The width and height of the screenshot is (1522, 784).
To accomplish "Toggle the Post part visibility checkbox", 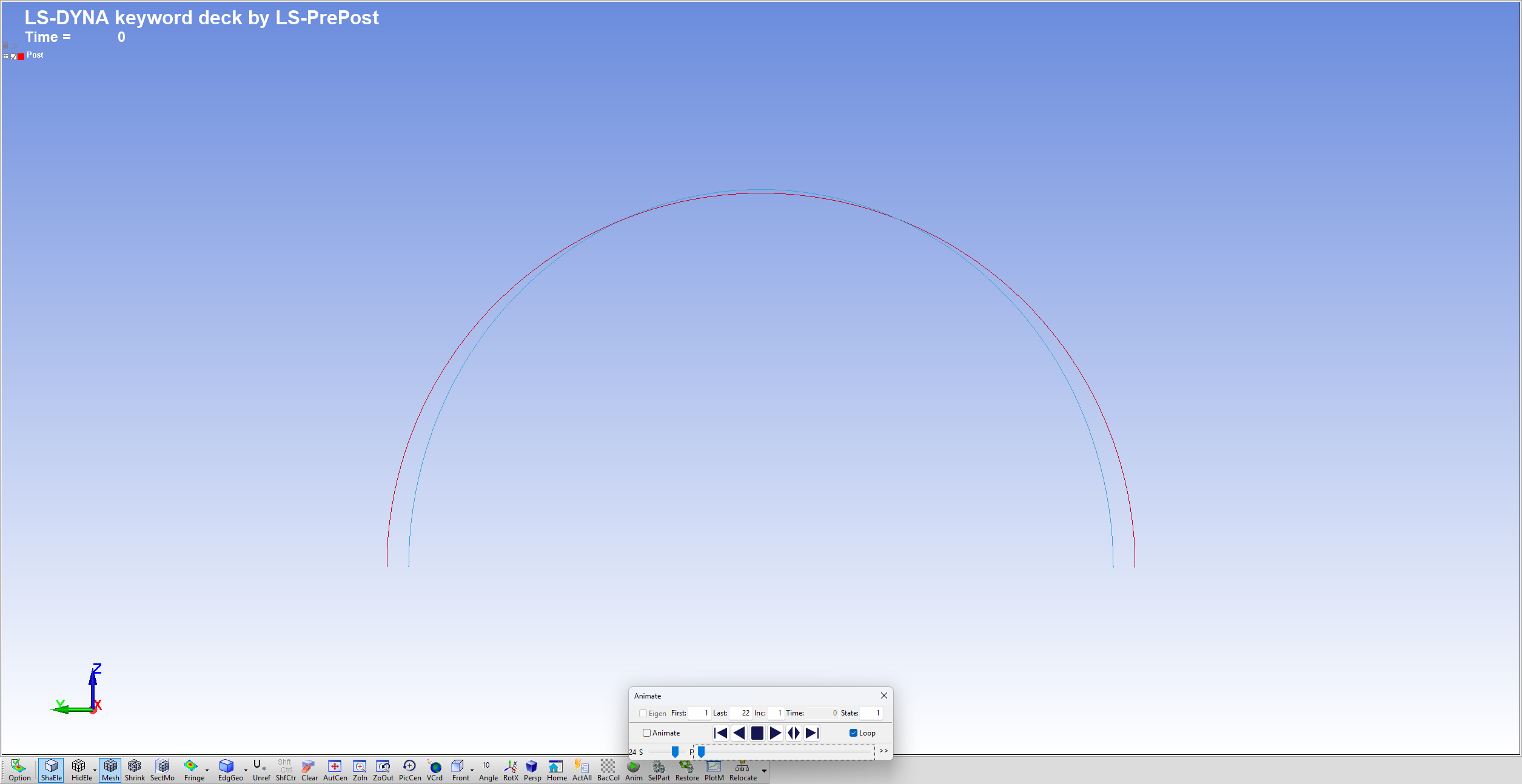I will click(14, 56).
